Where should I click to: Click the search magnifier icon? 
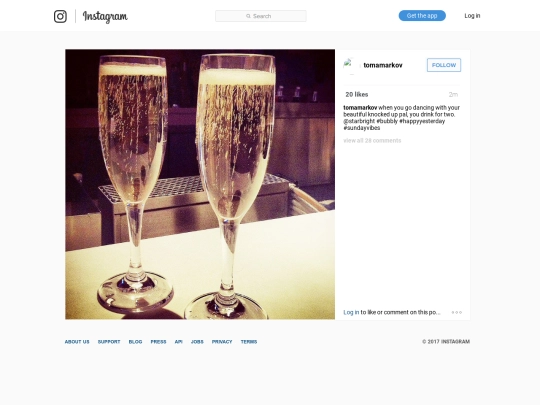pyautogui.click(x=248, y=16)
